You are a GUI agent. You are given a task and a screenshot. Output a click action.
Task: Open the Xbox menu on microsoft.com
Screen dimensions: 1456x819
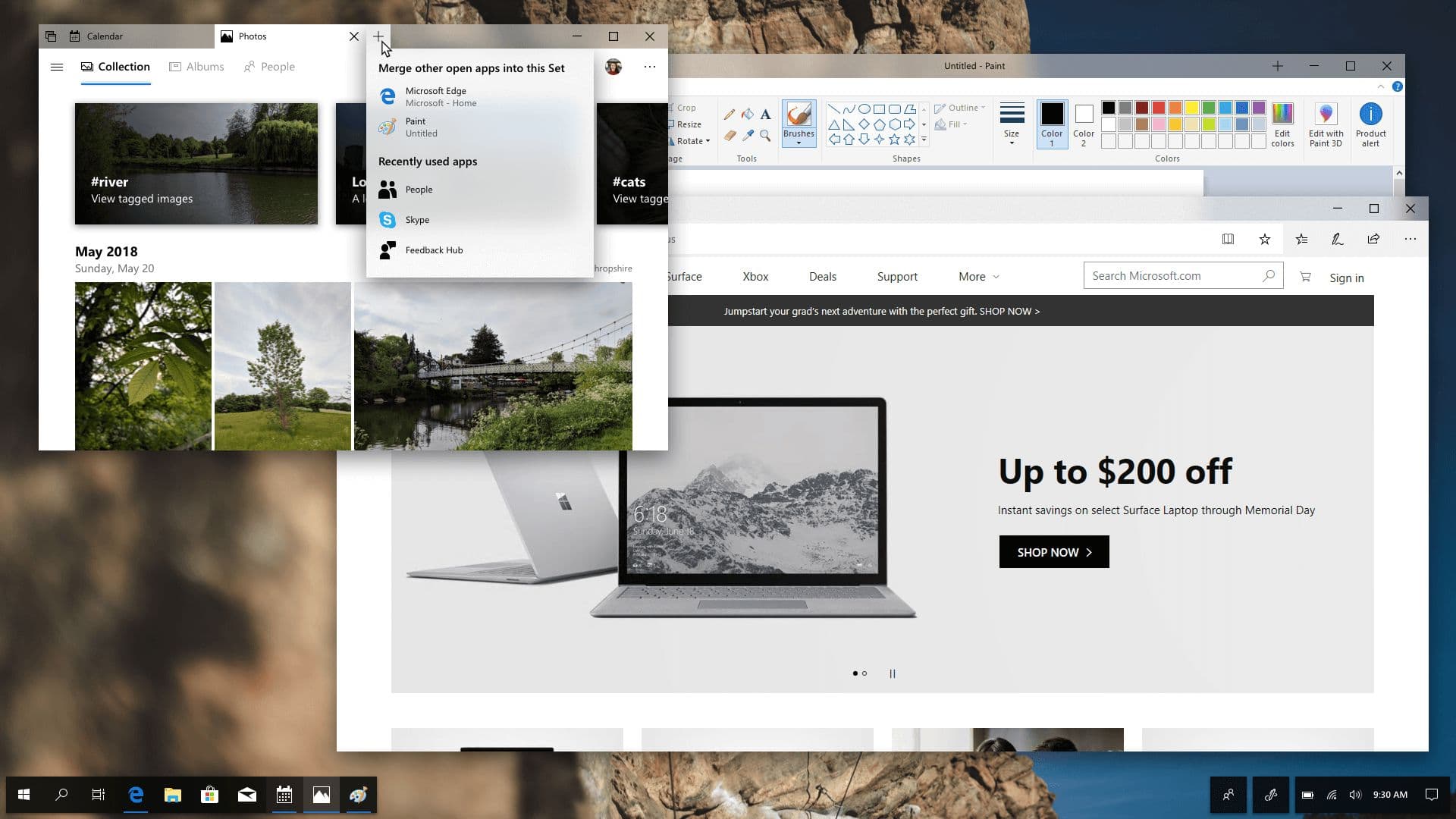[755, 276]
